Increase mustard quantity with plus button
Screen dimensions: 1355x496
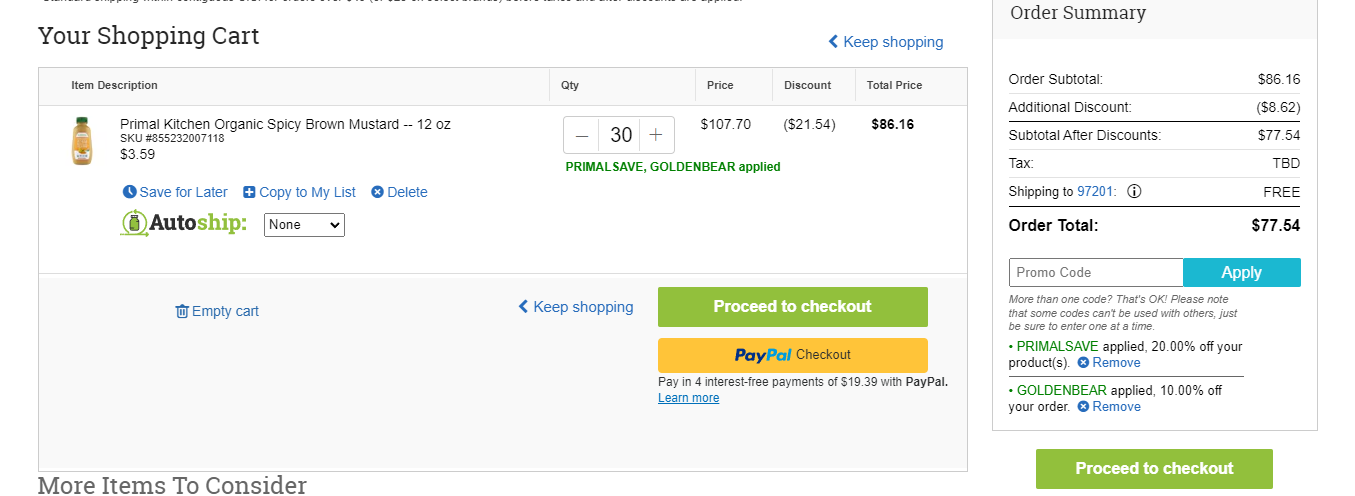[x=656, y=135]
